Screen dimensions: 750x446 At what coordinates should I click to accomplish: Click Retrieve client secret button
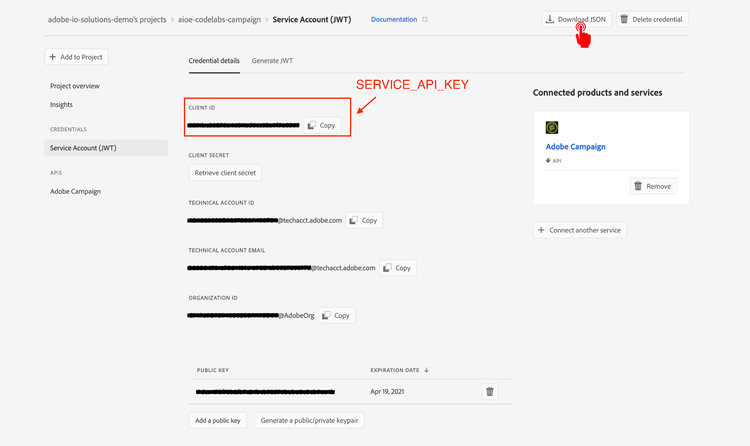coord(225,173)
